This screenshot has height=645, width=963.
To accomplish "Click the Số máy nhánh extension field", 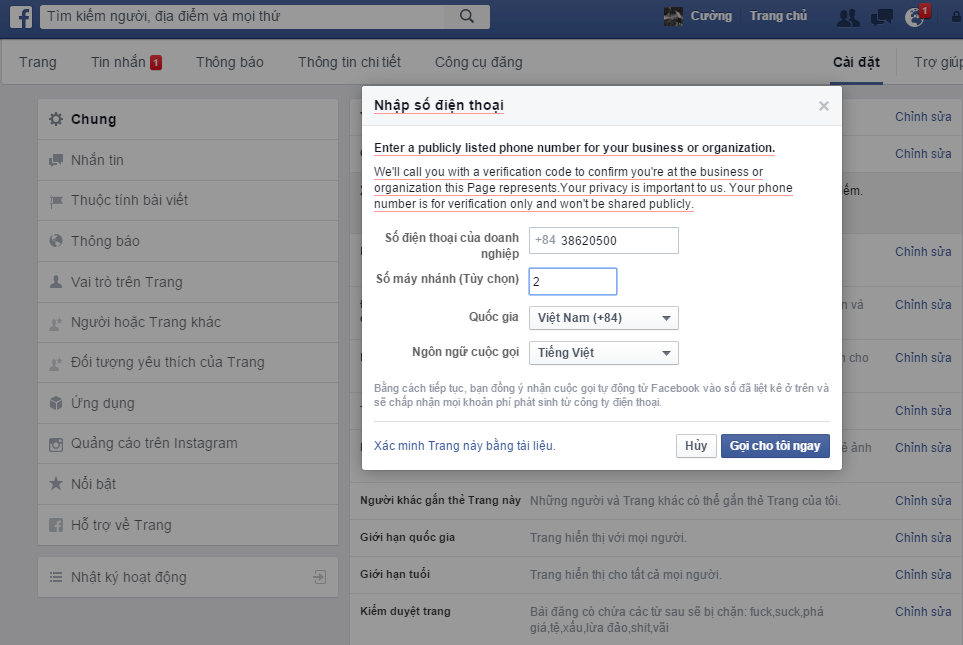I will [x=573, y=282].
